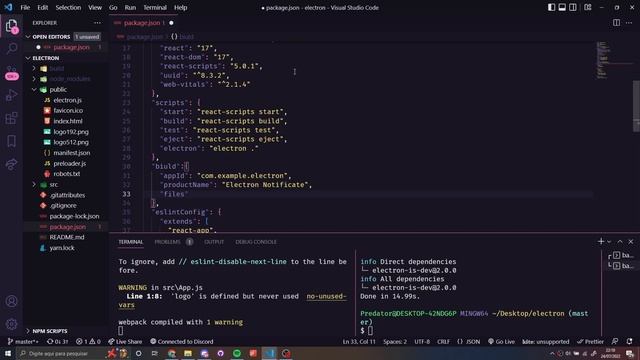Viewport: 640px width, 360px height.
Task: Maximize the panel size with caret icon
Action: [620, 242]
